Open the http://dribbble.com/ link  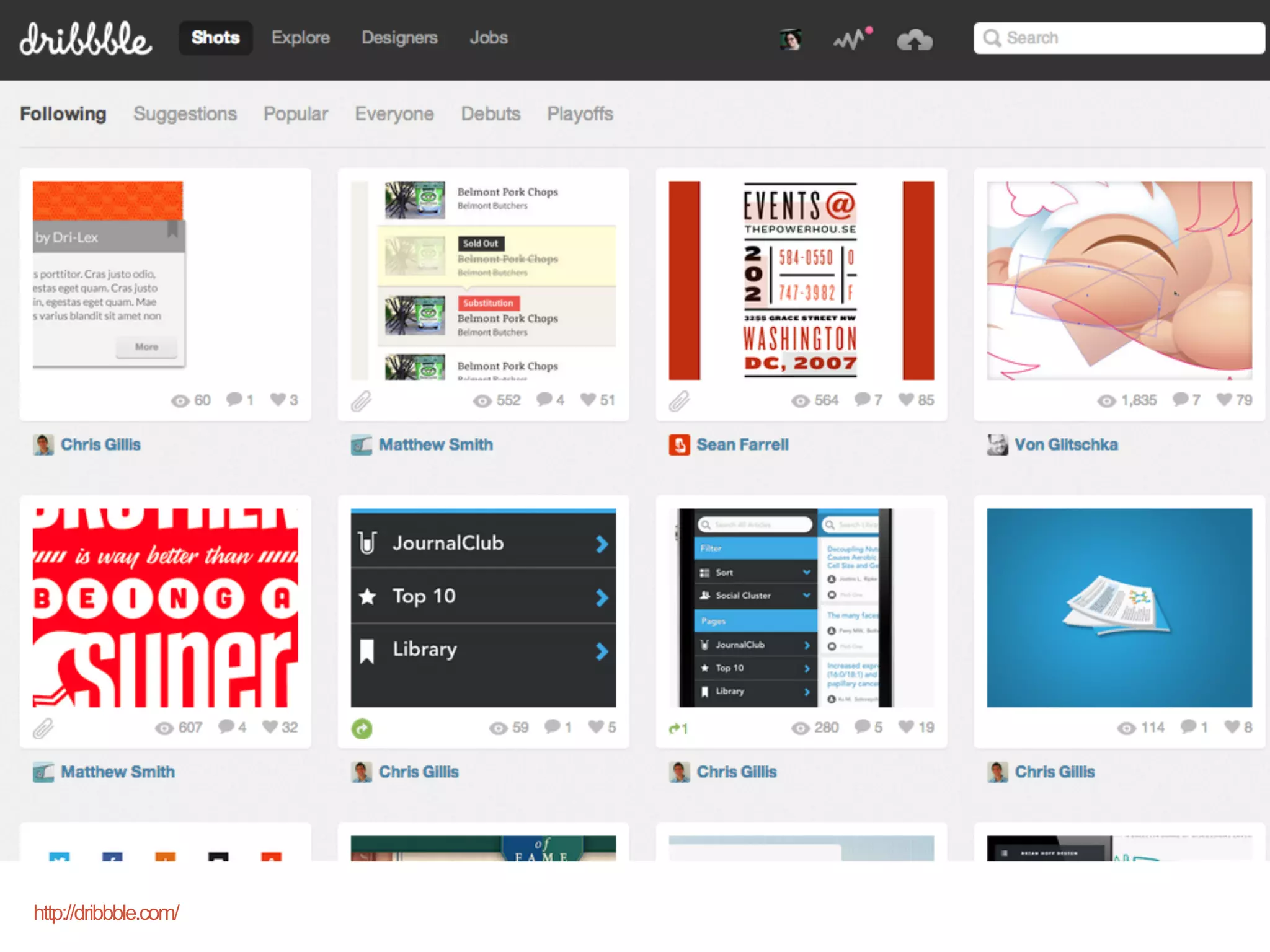tap(106, 913)
